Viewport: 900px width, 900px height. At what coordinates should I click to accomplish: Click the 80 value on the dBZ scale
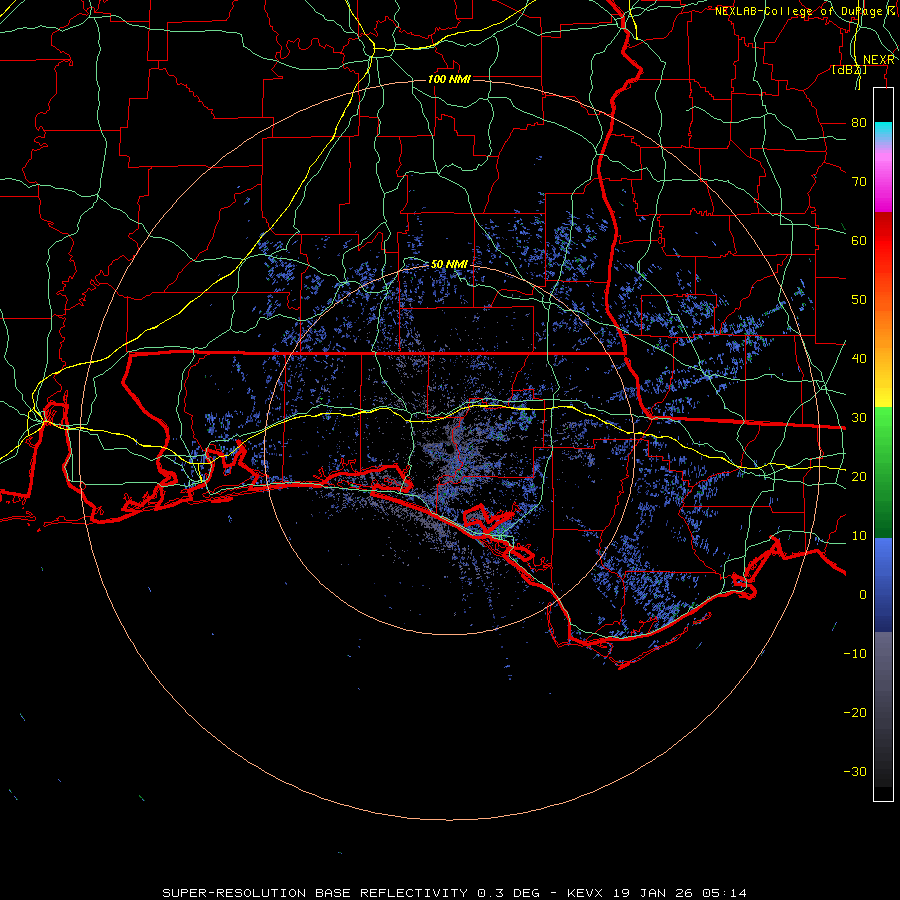pos(859,123)
